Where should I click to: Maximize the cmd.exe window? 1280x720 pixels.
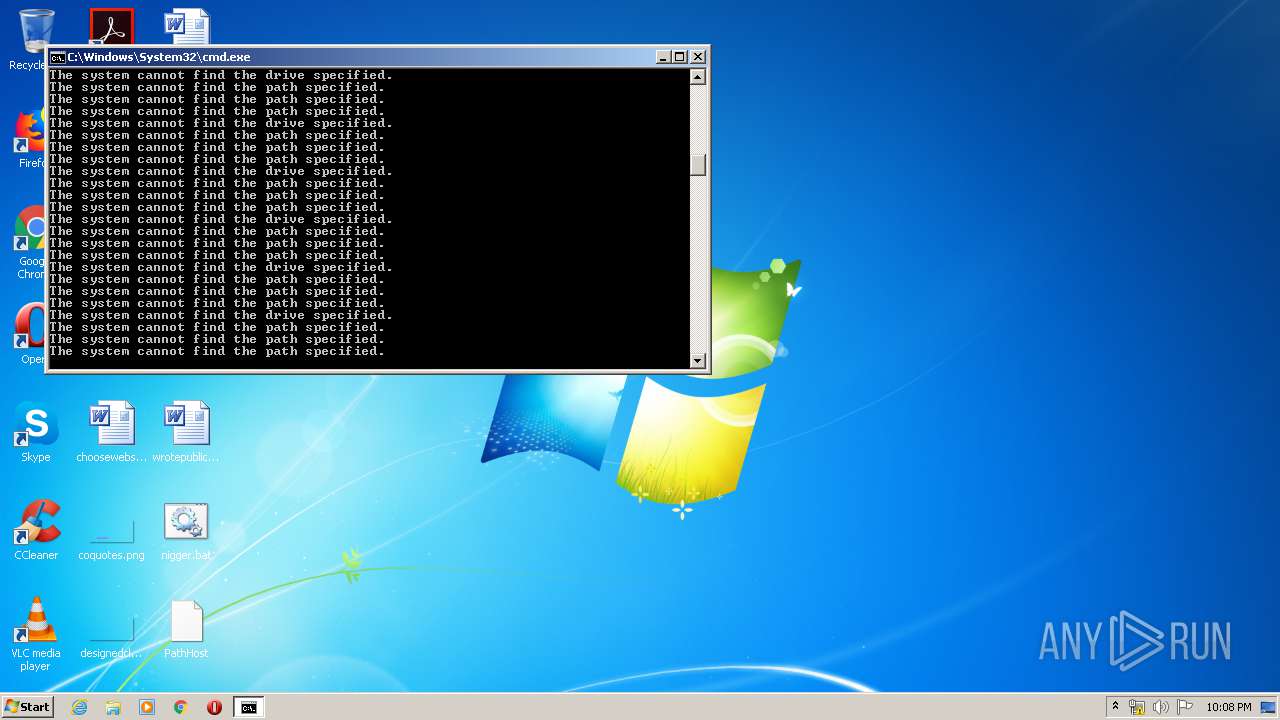click(680, 57)
